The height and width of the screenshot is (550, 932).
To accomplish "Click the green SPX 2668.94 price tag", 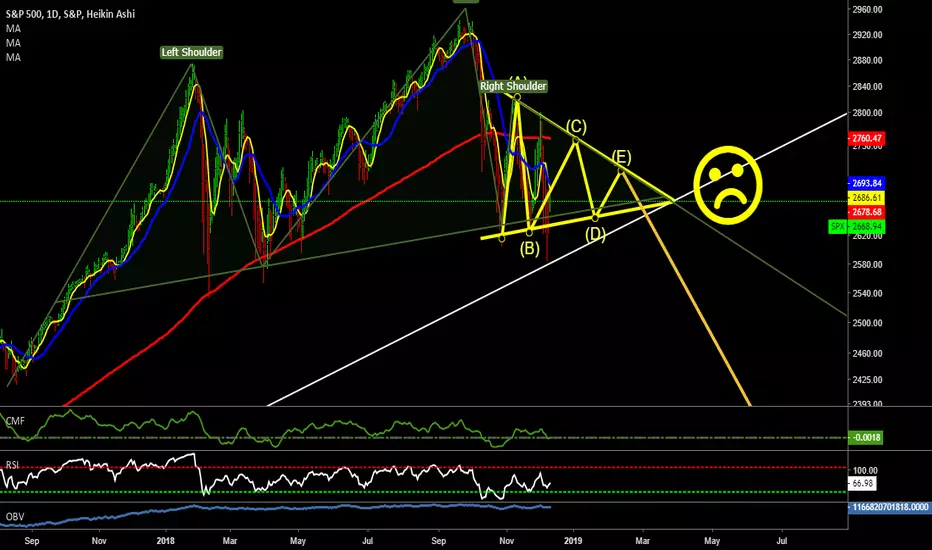I will 857,227.
